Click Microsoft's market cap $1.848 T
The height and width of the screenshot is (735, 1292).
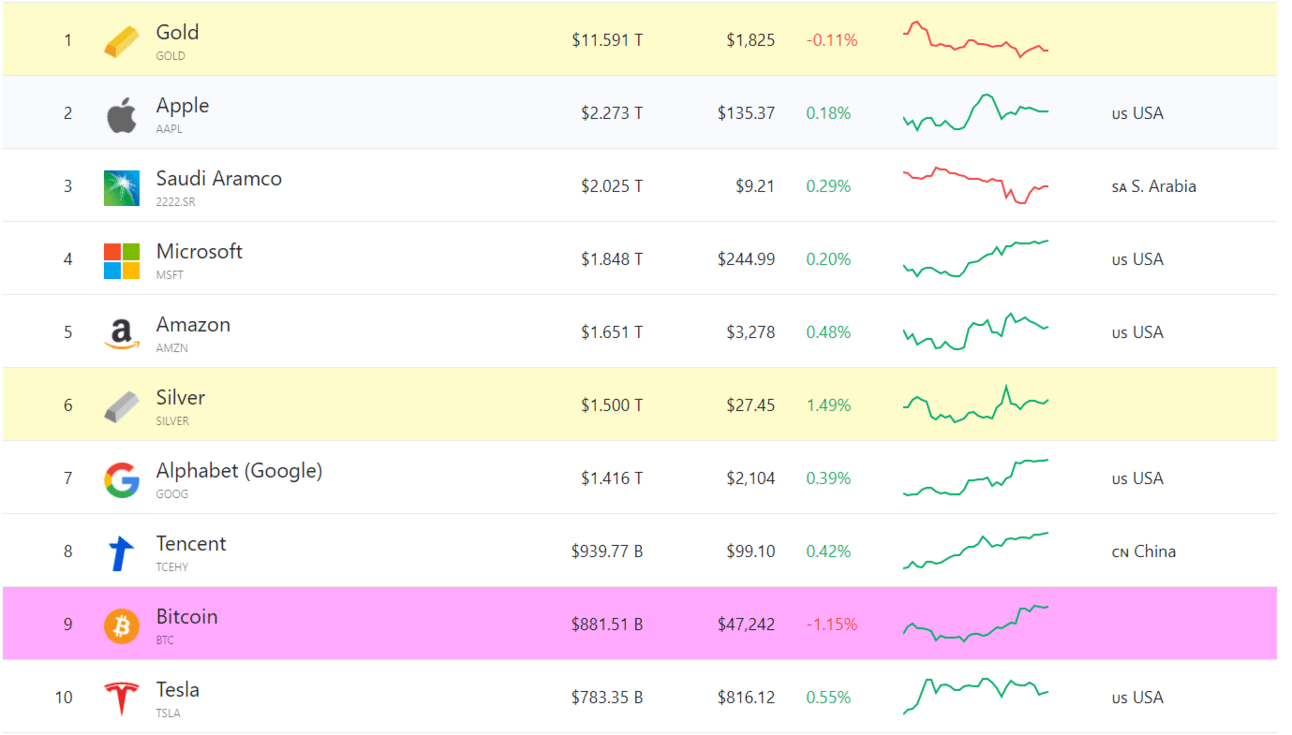click(612, 259)
